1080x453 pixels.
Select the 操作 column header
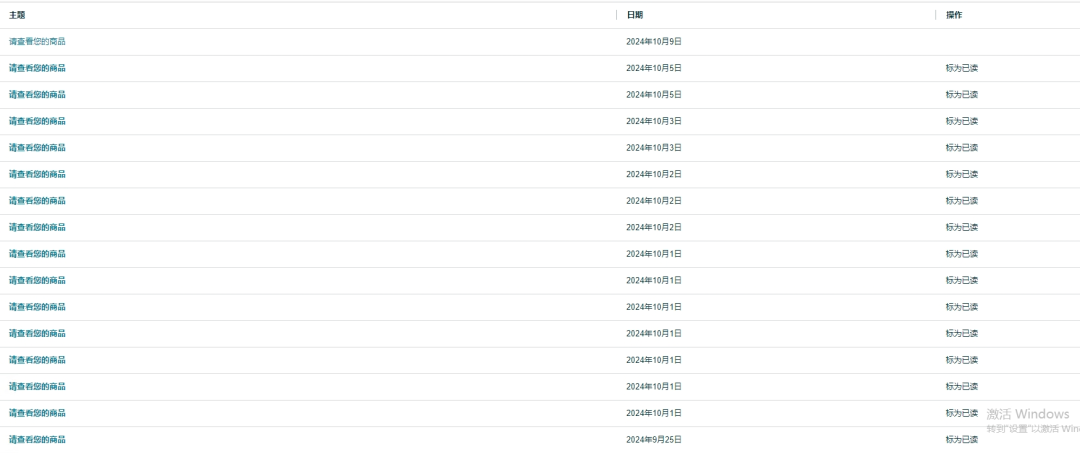coord(954,15)
